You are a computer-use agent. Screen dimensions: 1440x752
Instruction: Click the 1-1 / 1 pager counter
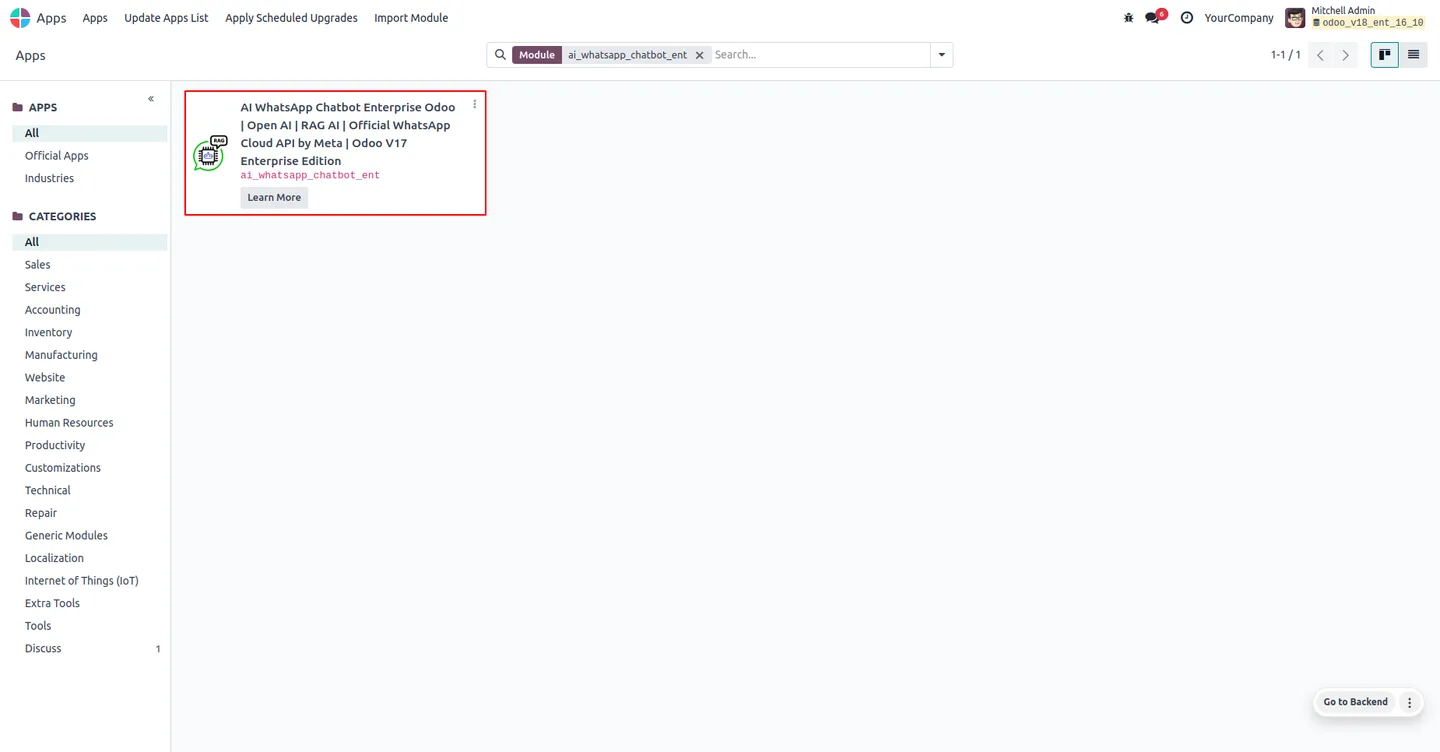pyautogui.click(x=1285, y=55)
